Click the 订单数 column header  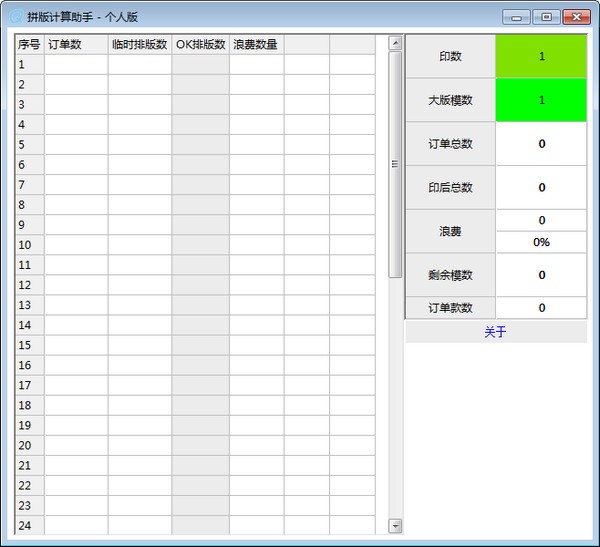[x=76, y=44]
